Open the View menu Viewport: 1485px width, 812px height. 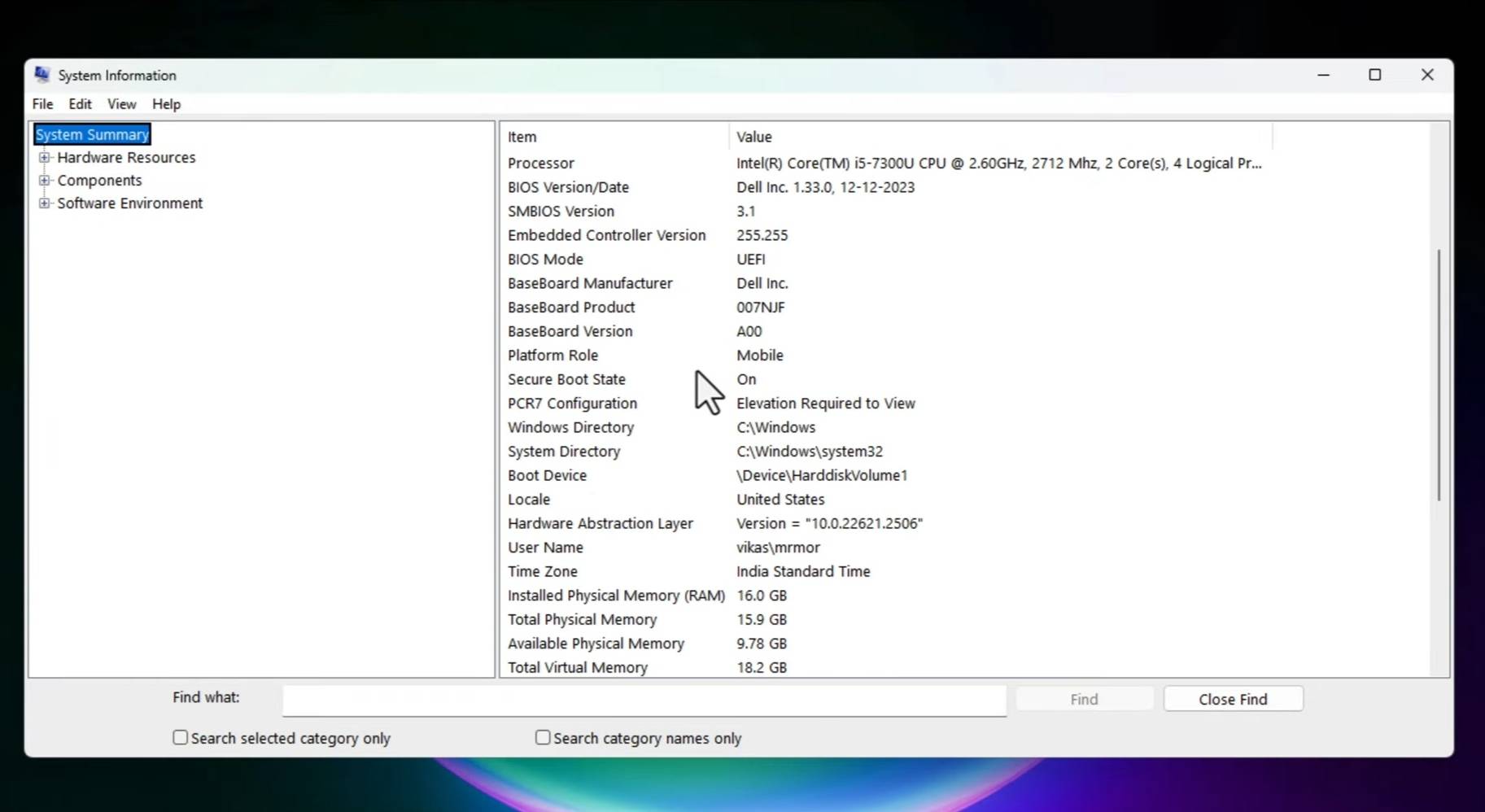pyautogui.click(x=122, y=104)
